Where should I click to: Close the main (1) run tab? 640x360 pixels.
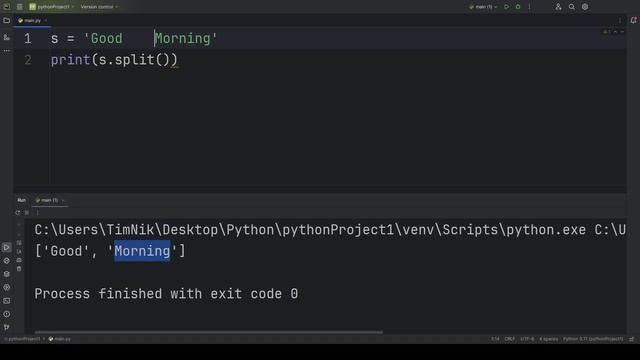pos(63,200)
